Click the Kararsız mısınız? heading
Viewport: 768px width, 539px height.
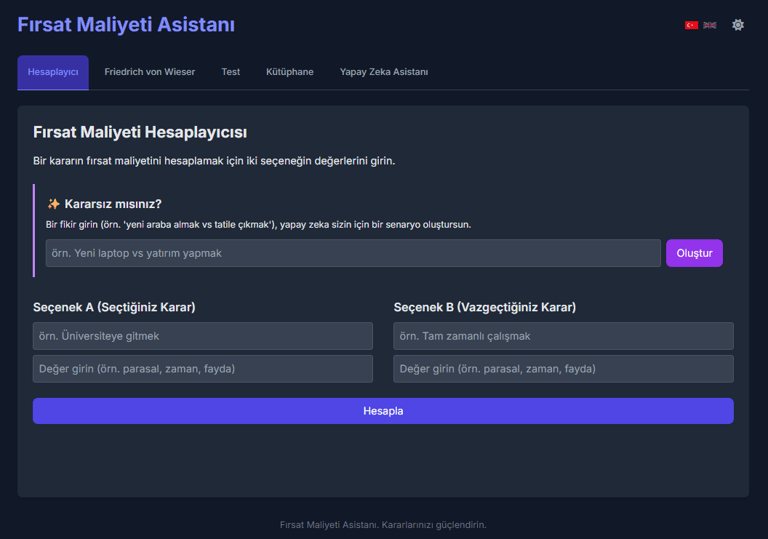(x=113, y=204)
